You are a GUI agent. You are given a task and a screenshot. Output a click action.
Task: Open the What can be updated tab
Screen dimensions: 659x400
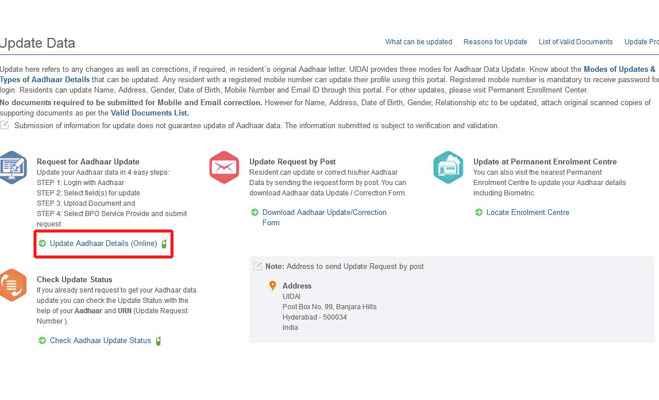418,42
